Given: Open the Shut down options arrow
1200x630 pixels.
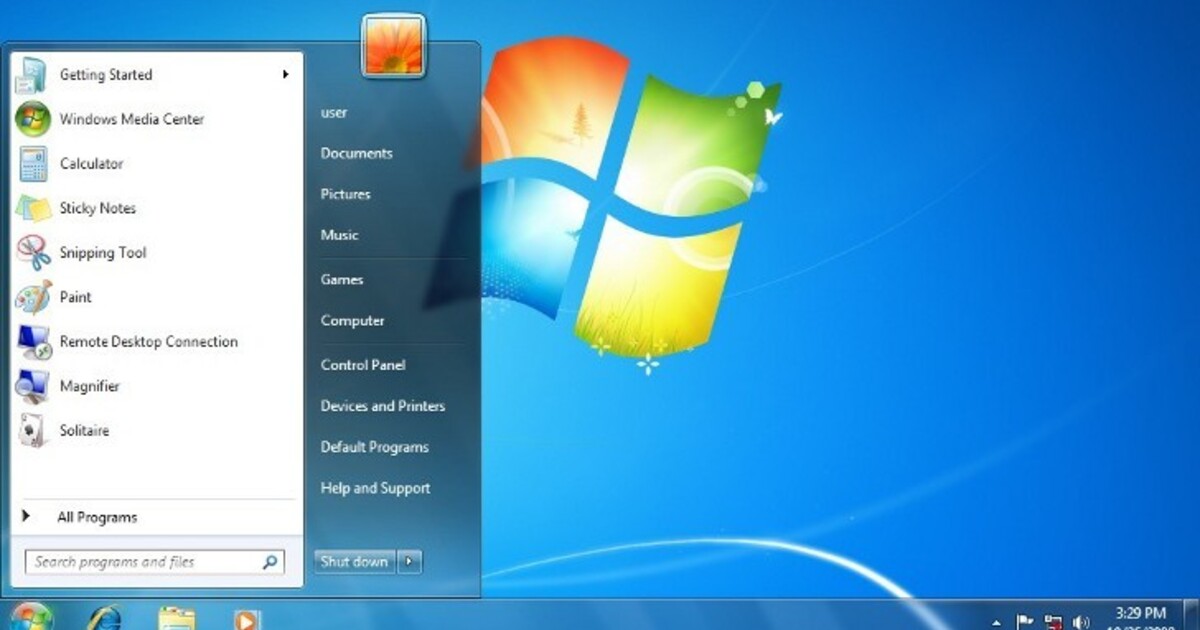Looking at the screenshot, I should point(409,562).
